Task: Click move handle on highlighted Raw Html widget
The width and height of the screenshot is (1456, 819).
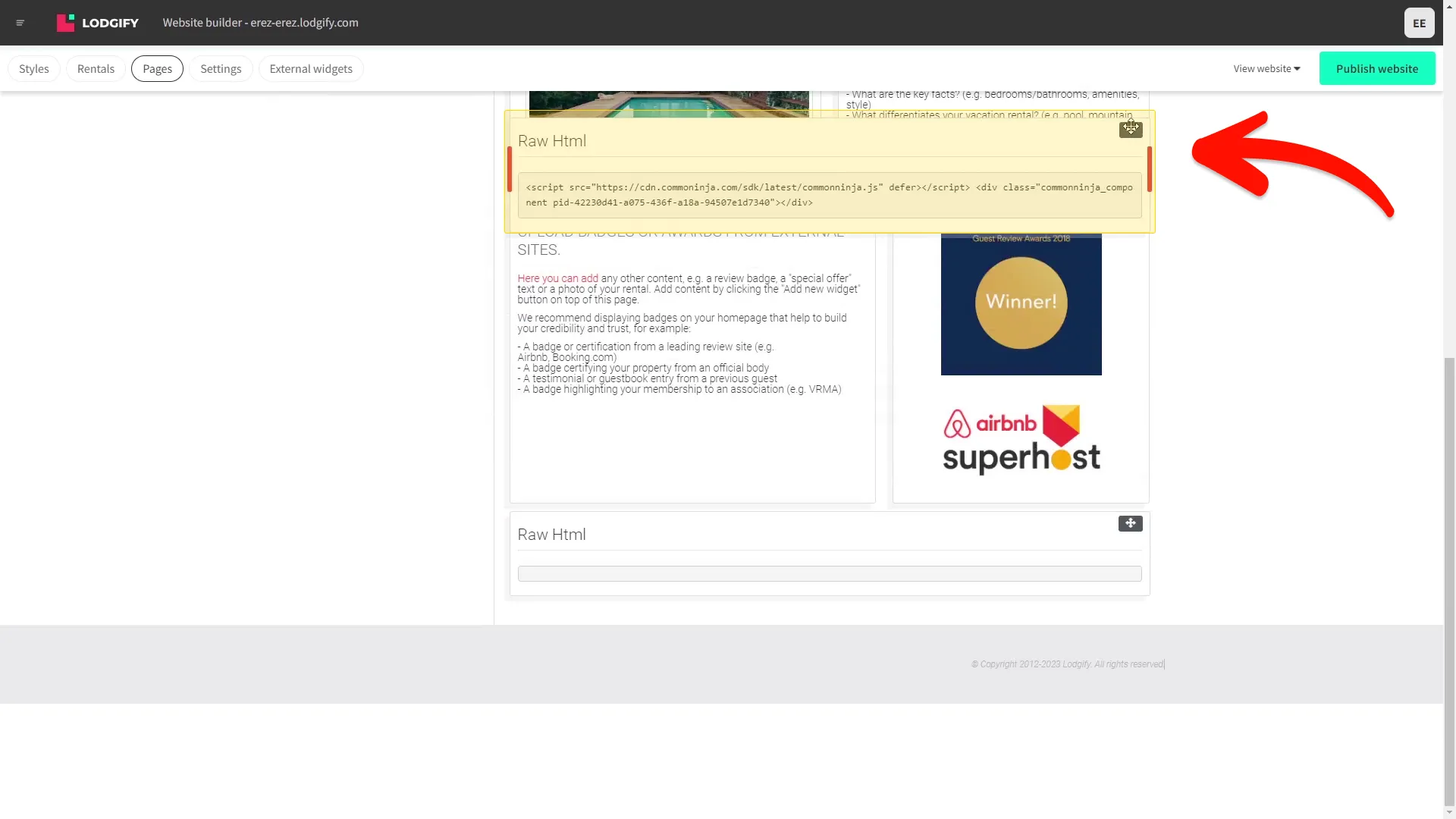Action: coord(1131,129)
